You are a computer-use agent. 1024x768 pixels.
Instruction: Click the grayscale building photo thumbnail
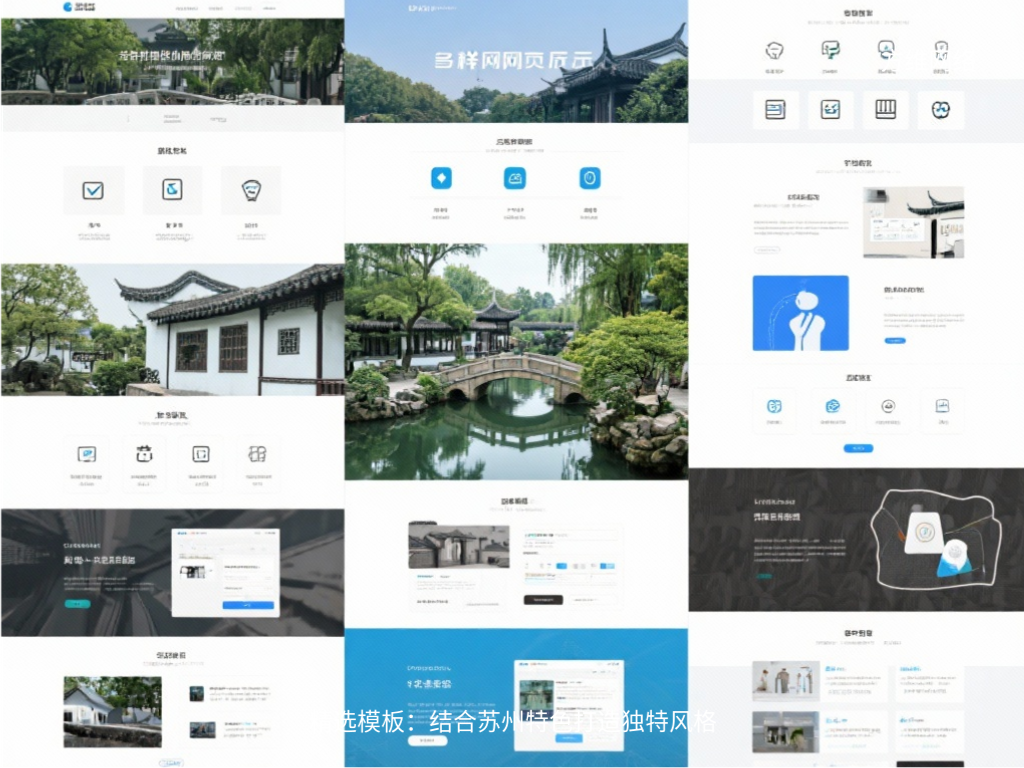click(458, 546)
